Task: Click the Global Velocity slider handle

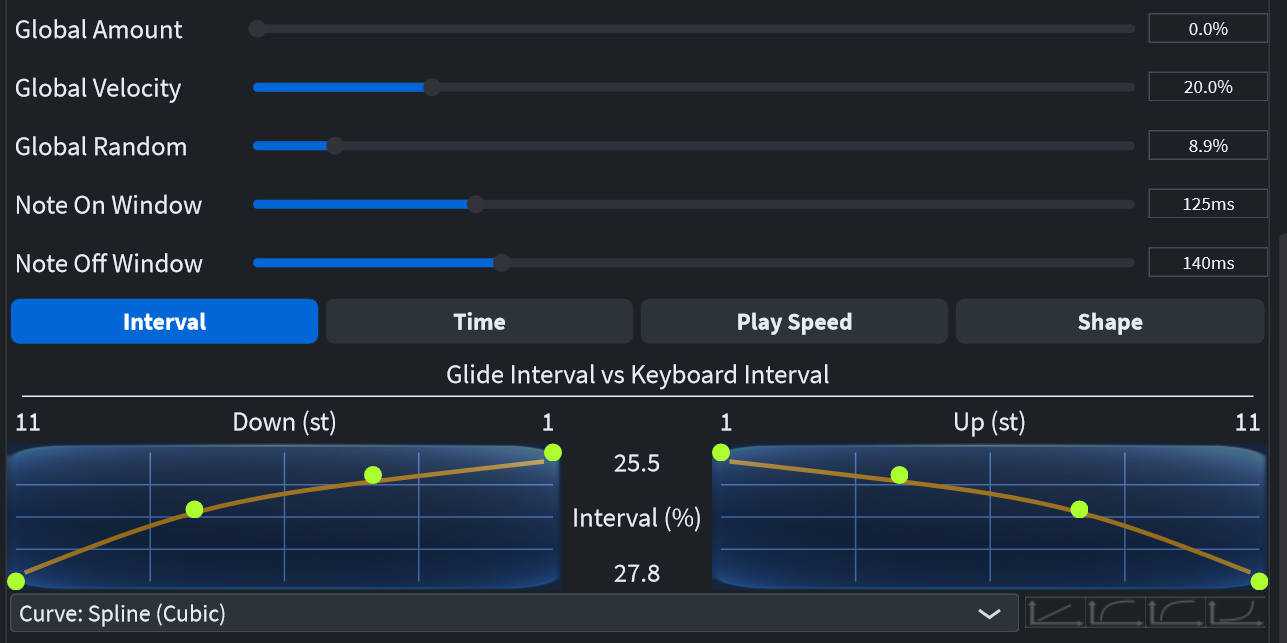Action: [x=432, y=87]
